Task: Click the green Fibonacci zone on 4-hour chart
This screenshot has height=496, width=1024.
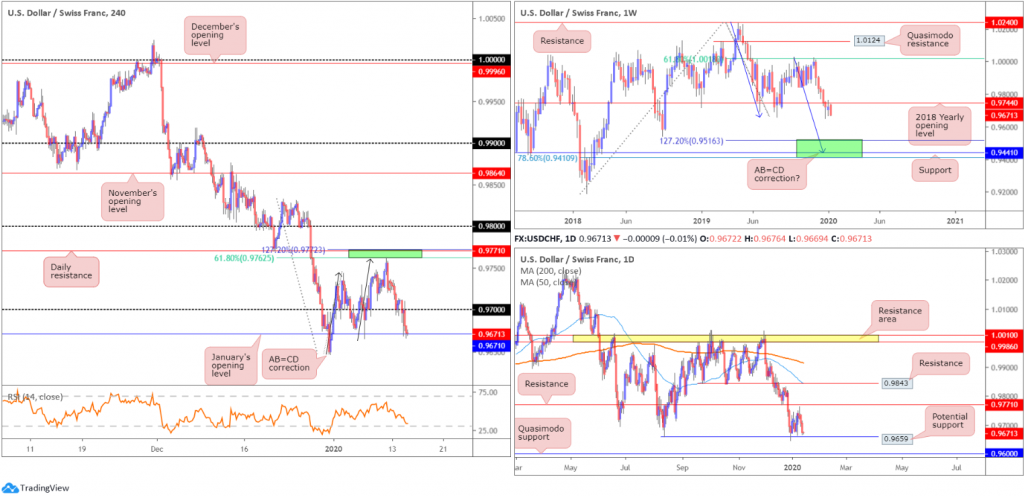Action: click(x=385, y=254)
